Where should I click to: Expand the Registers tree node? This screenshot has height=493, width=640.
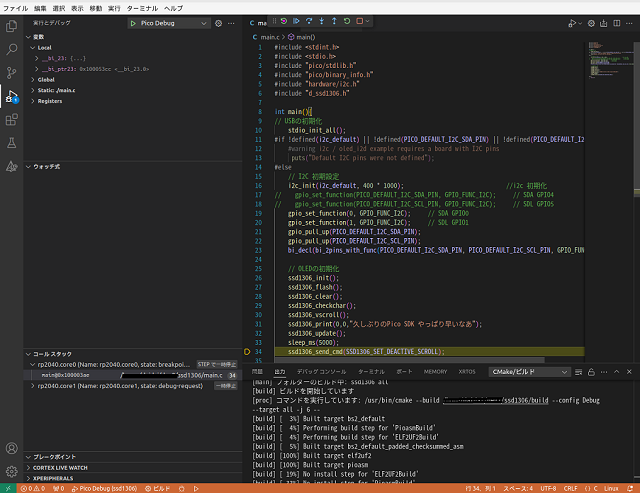coord(48,101)
